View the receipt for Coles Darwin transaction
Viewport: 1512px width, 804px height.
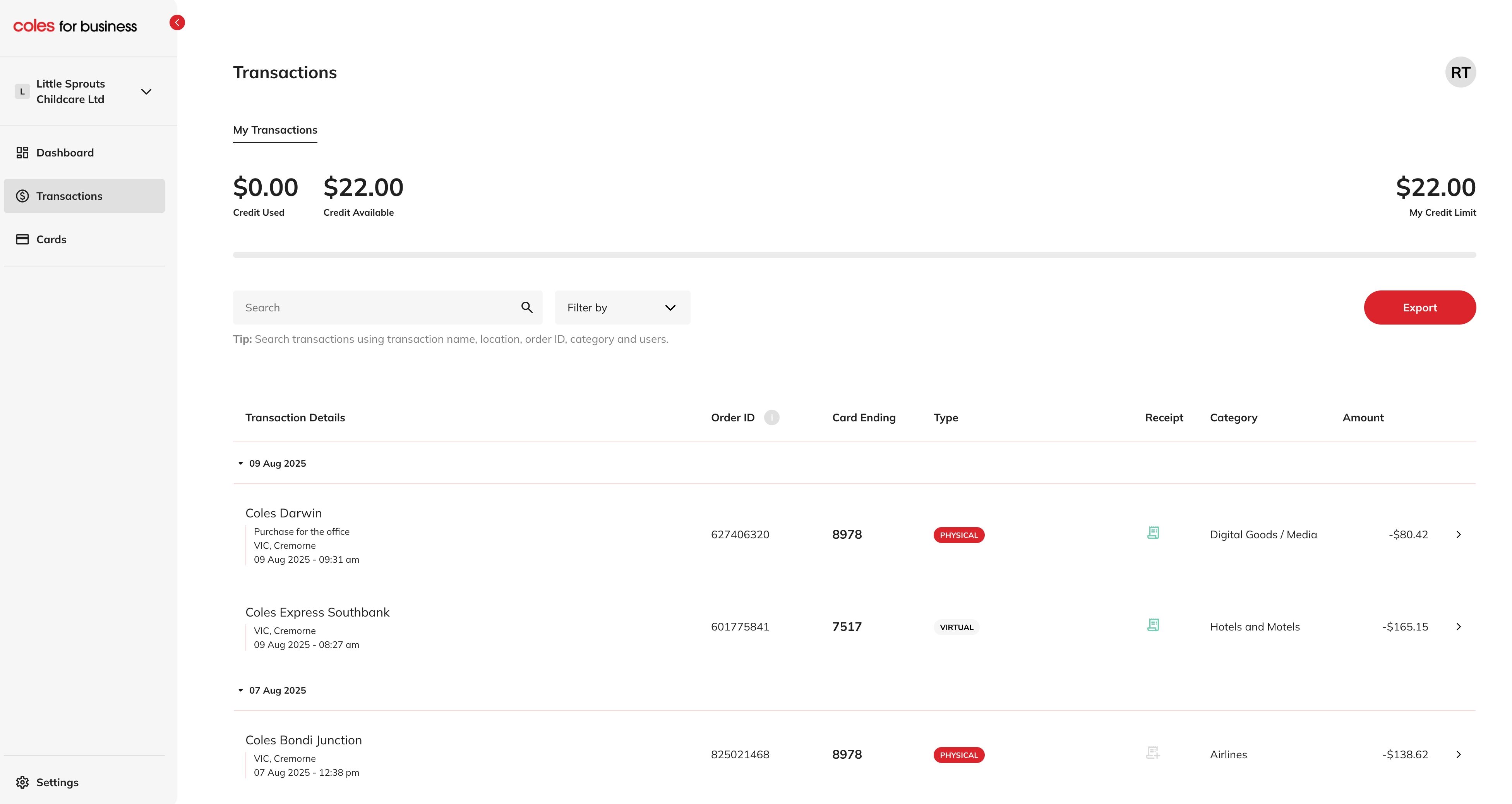point(1153,533)
